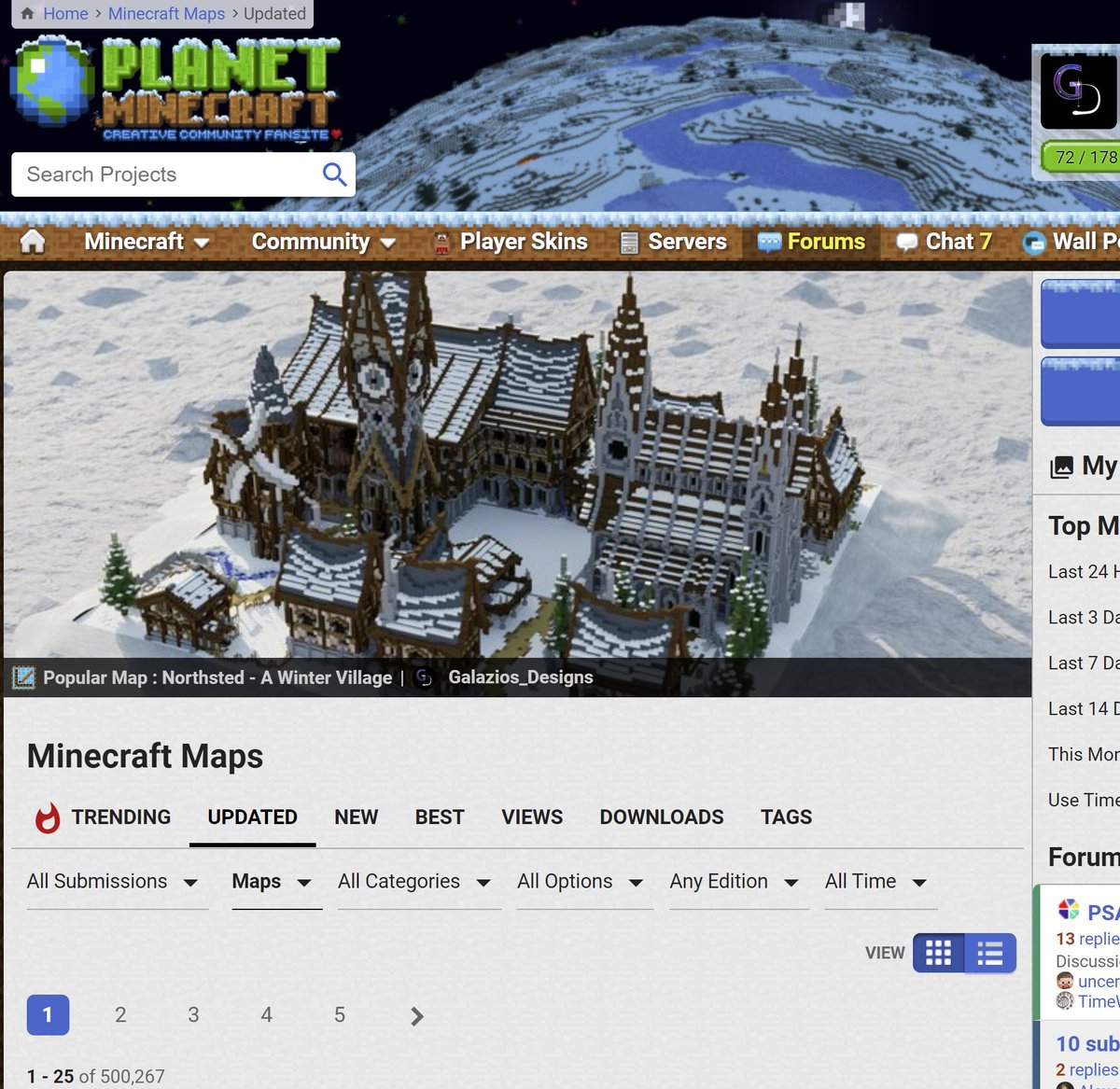Click the Planet Minecraft logo

pos(177,90)
